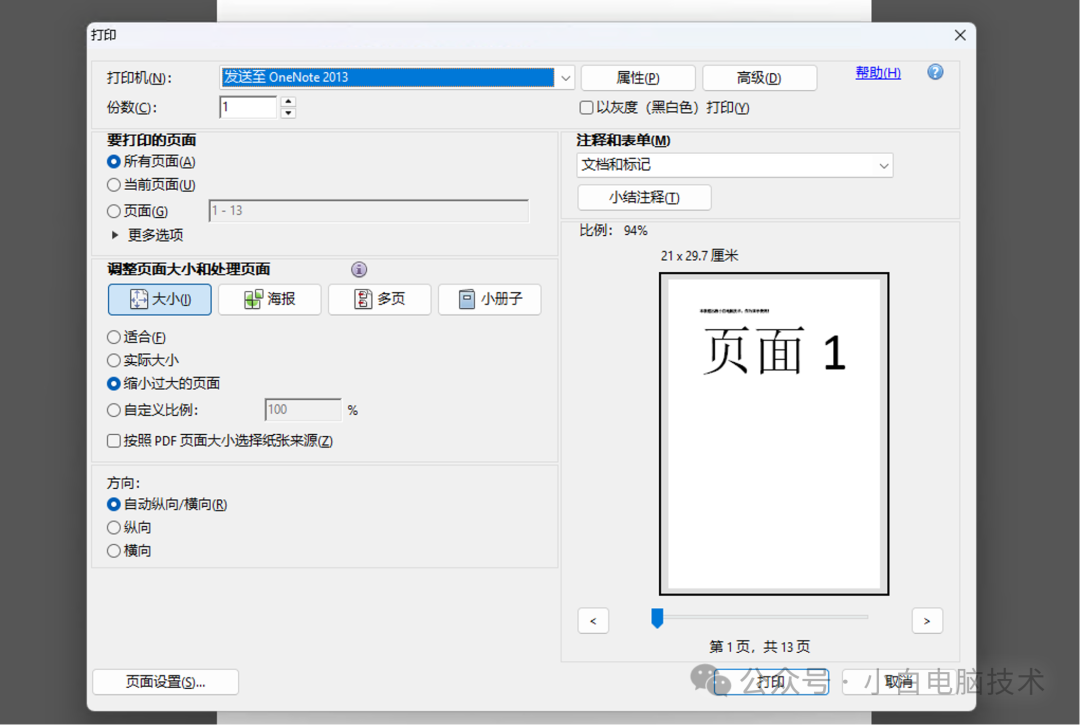Image resolution: width=1080 pixels, height=725 pixels.
Task: Go to previous page with left arrow
Action: click(592, 620)
